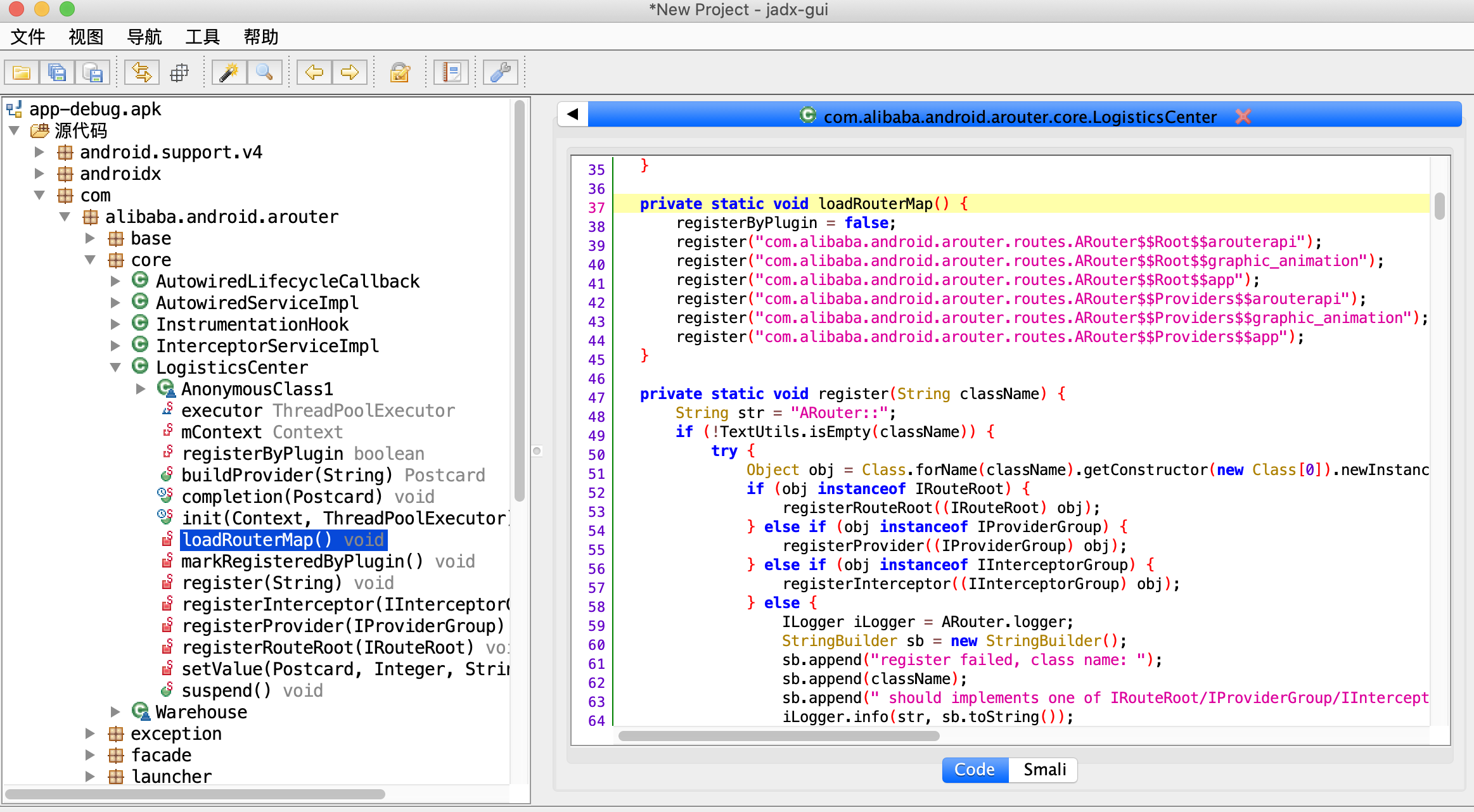This screenshot has width=1474, height=812.
Task: Close the LogisticsCenter tab
Action: click(x=1243, y=117)
